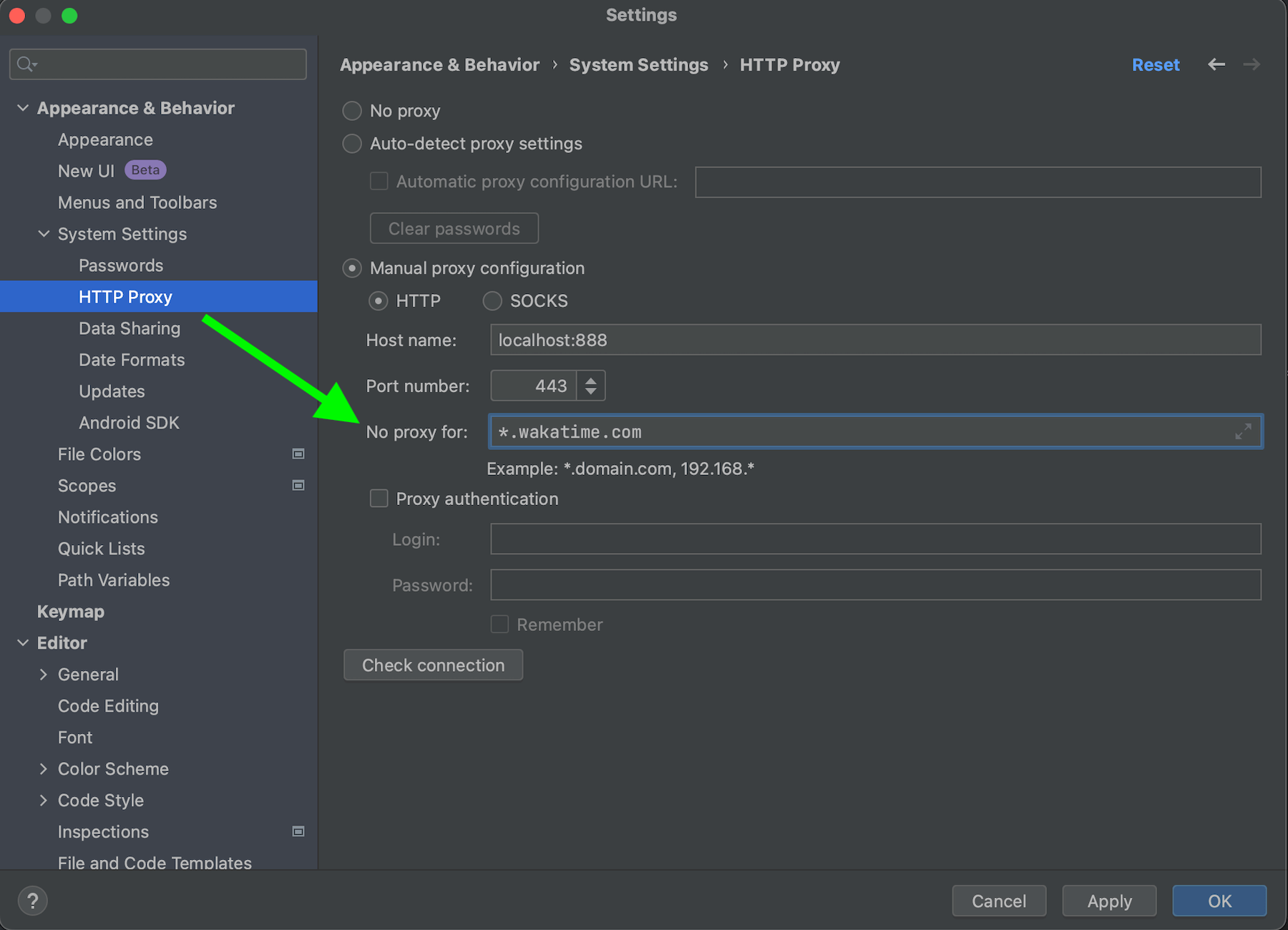Screen dimensions: 1288x930
Task: Click the project-level icon beside Inspections
Action: coord(298,831)
